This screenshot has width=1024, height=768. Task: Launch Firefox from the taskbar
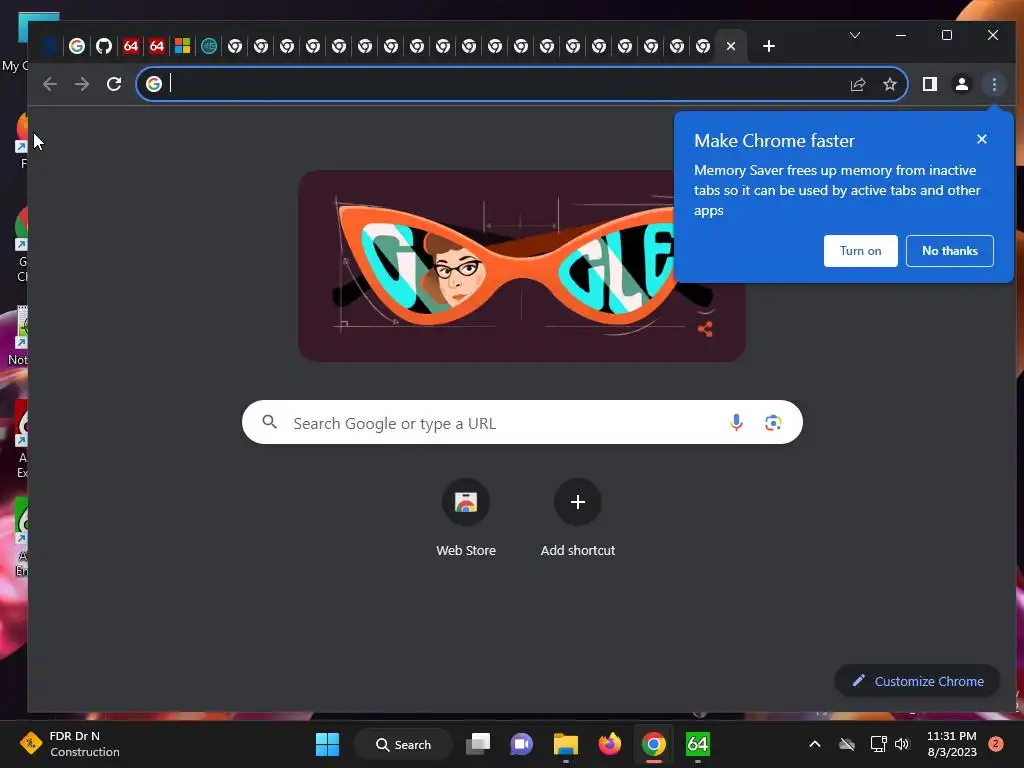click(x=609, y=744)
